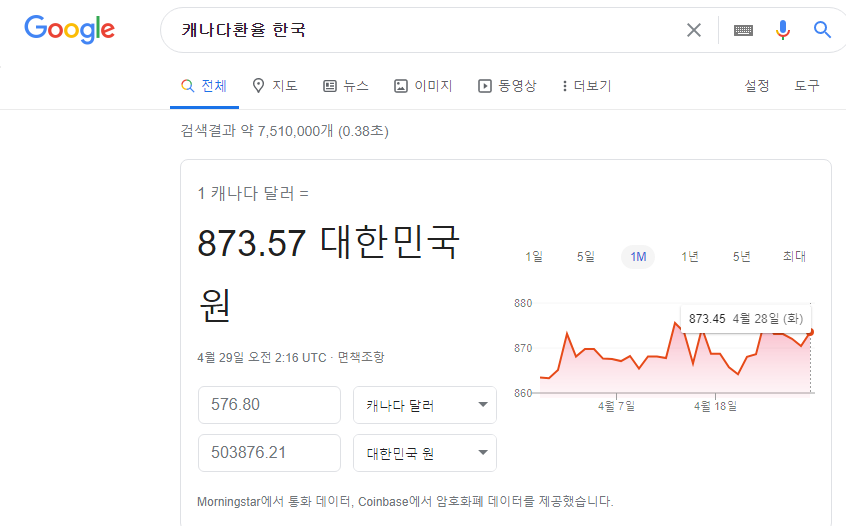Show the 최대 maximum chart range

794,257
